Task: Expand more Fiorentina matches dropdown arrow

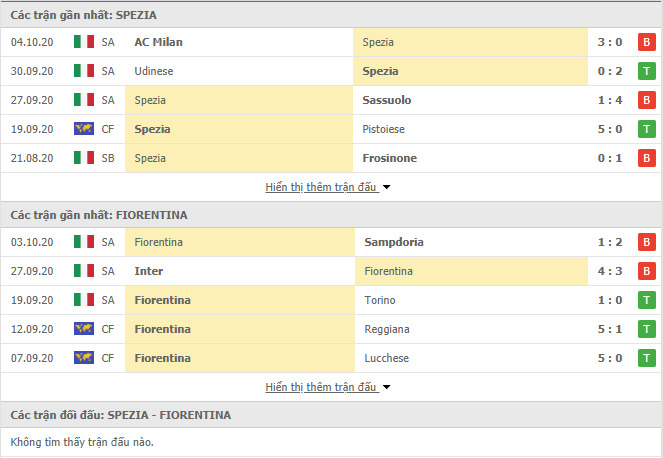Action: tap(386, 387)
